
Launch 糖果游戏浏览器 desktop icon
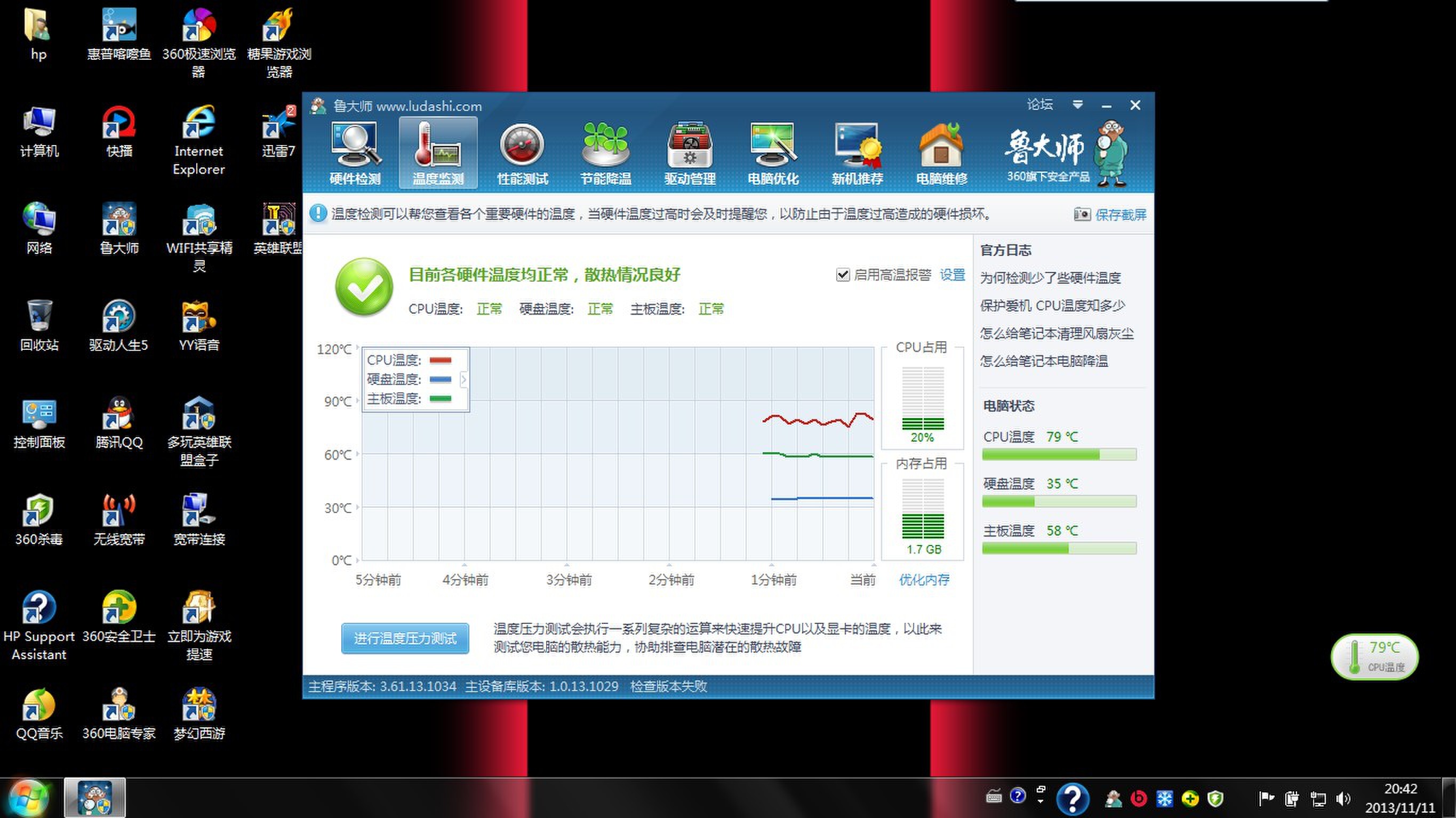pyautogui.click(x=278, y=43)
